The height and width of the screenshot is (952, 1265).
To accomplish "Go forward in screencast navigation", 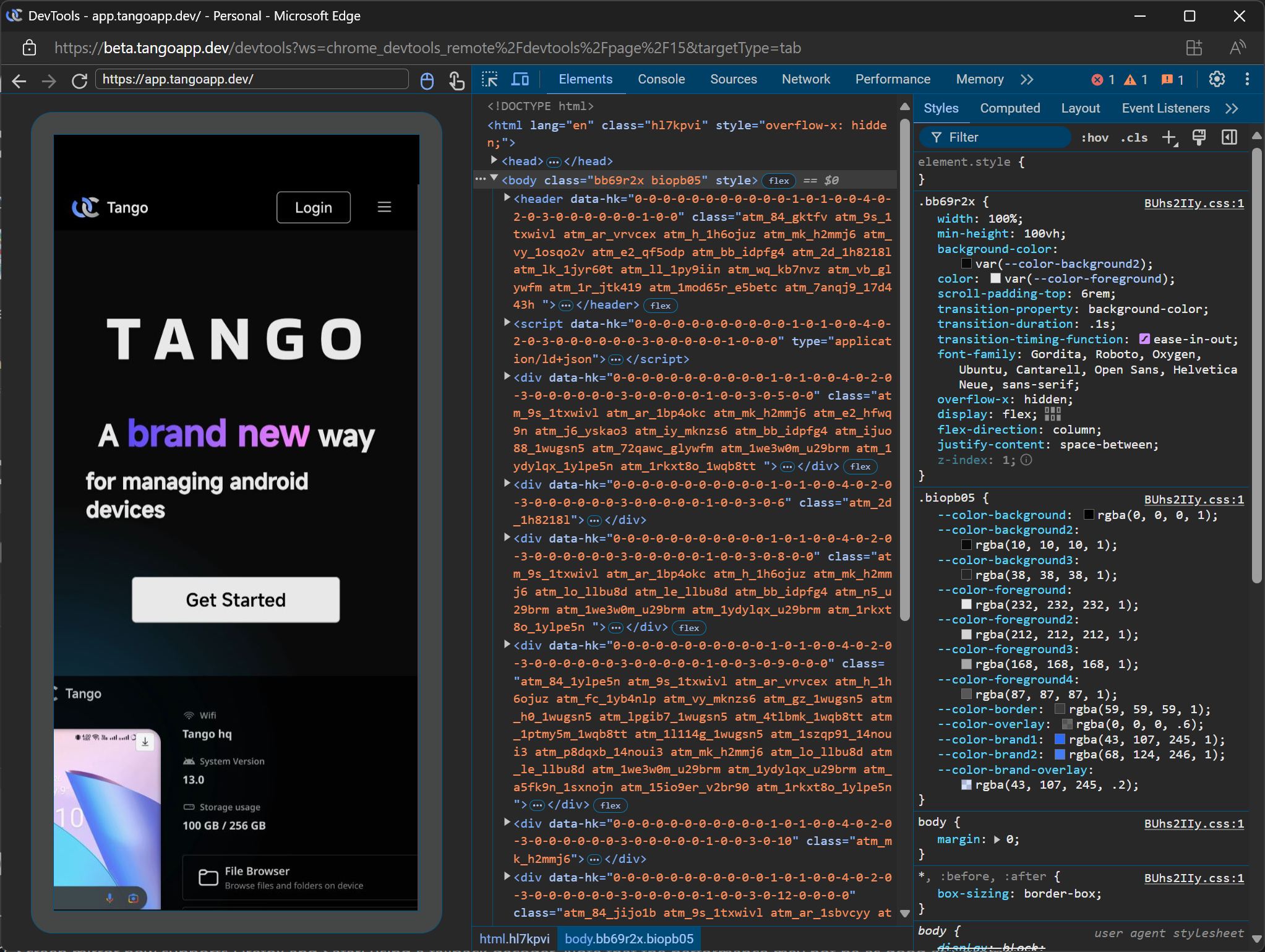I will [x=49, y=81].
